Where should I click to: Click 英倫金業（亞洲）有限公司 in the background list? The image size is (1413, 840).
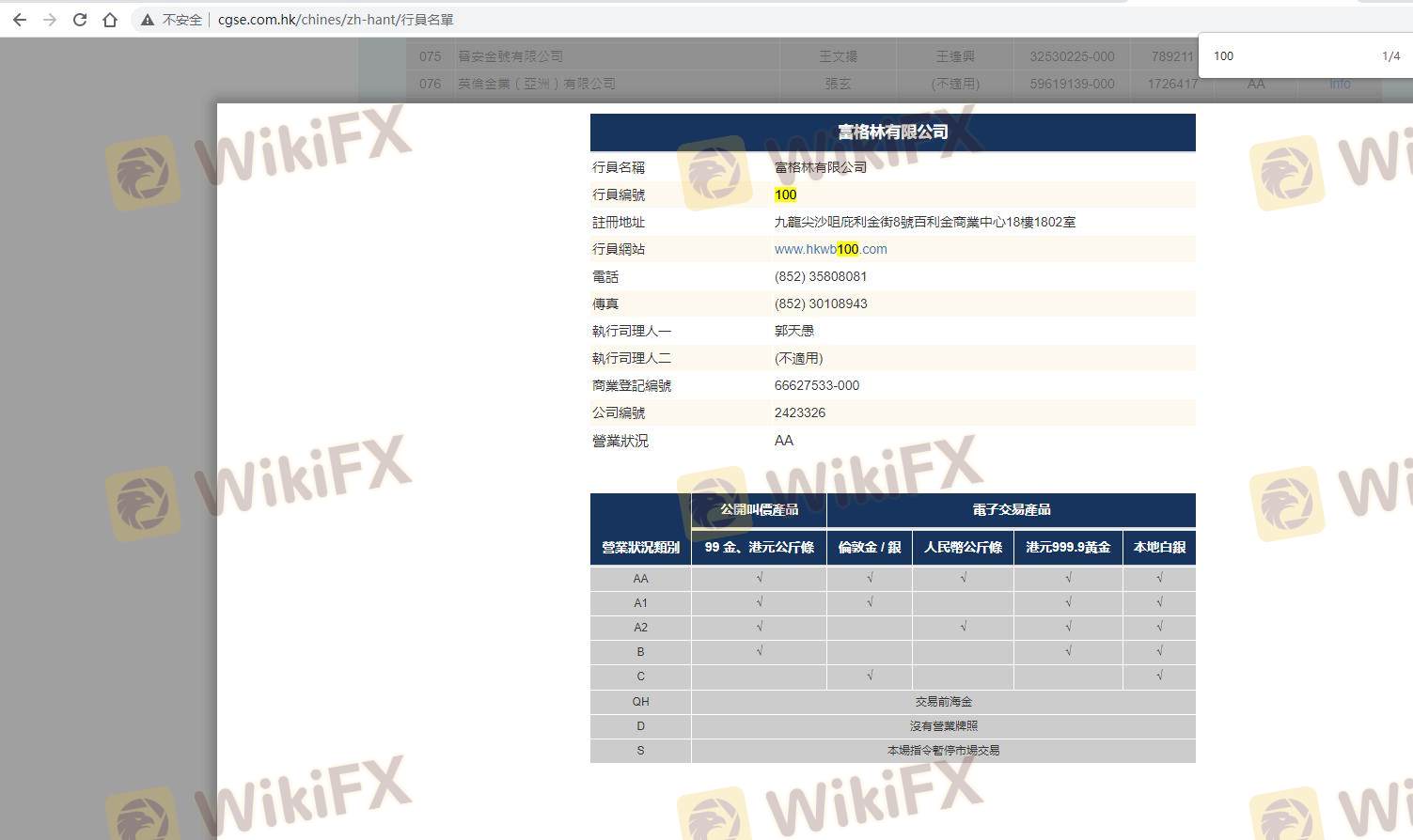click(x=536, y=84)
